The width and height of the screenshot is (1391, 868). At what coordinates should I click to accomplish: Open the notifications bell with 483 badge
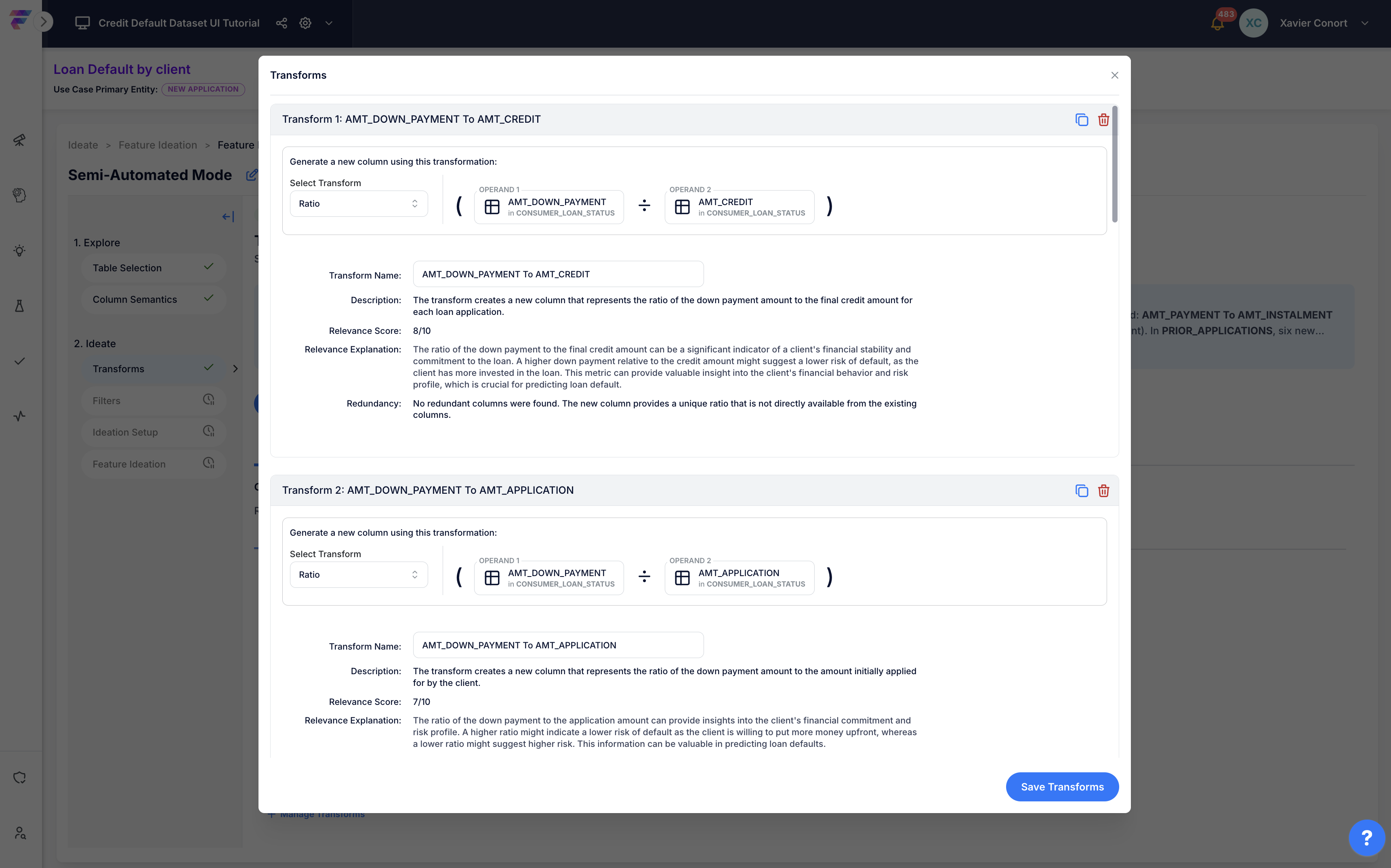click(1217, 23)
